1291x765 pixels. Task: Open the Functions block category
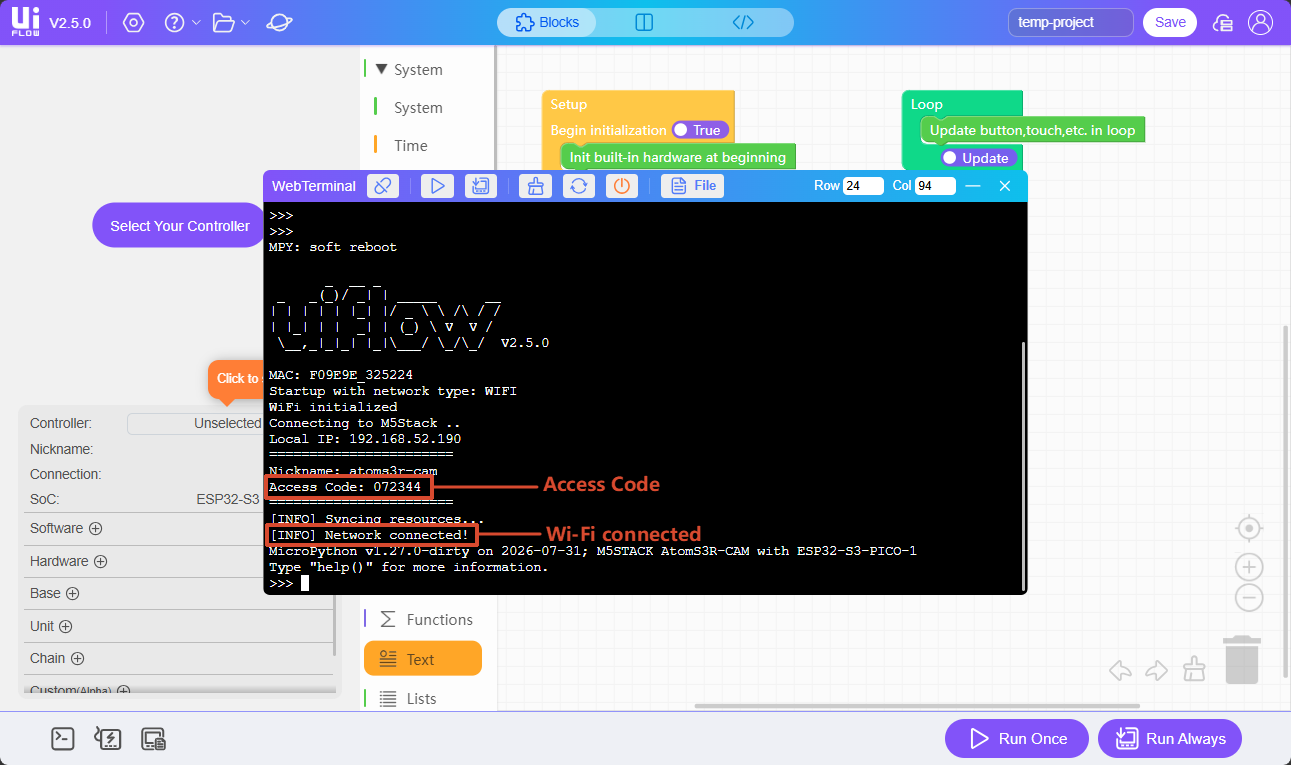440,620
